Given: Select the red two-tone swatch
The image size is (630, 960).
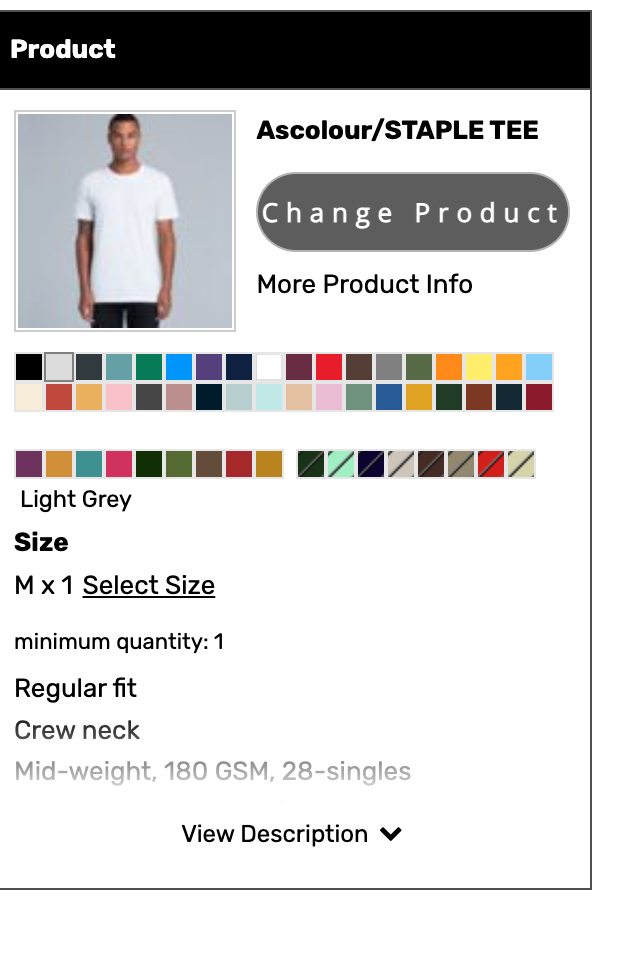Looking at the screenshot, I should coord(491,464).
